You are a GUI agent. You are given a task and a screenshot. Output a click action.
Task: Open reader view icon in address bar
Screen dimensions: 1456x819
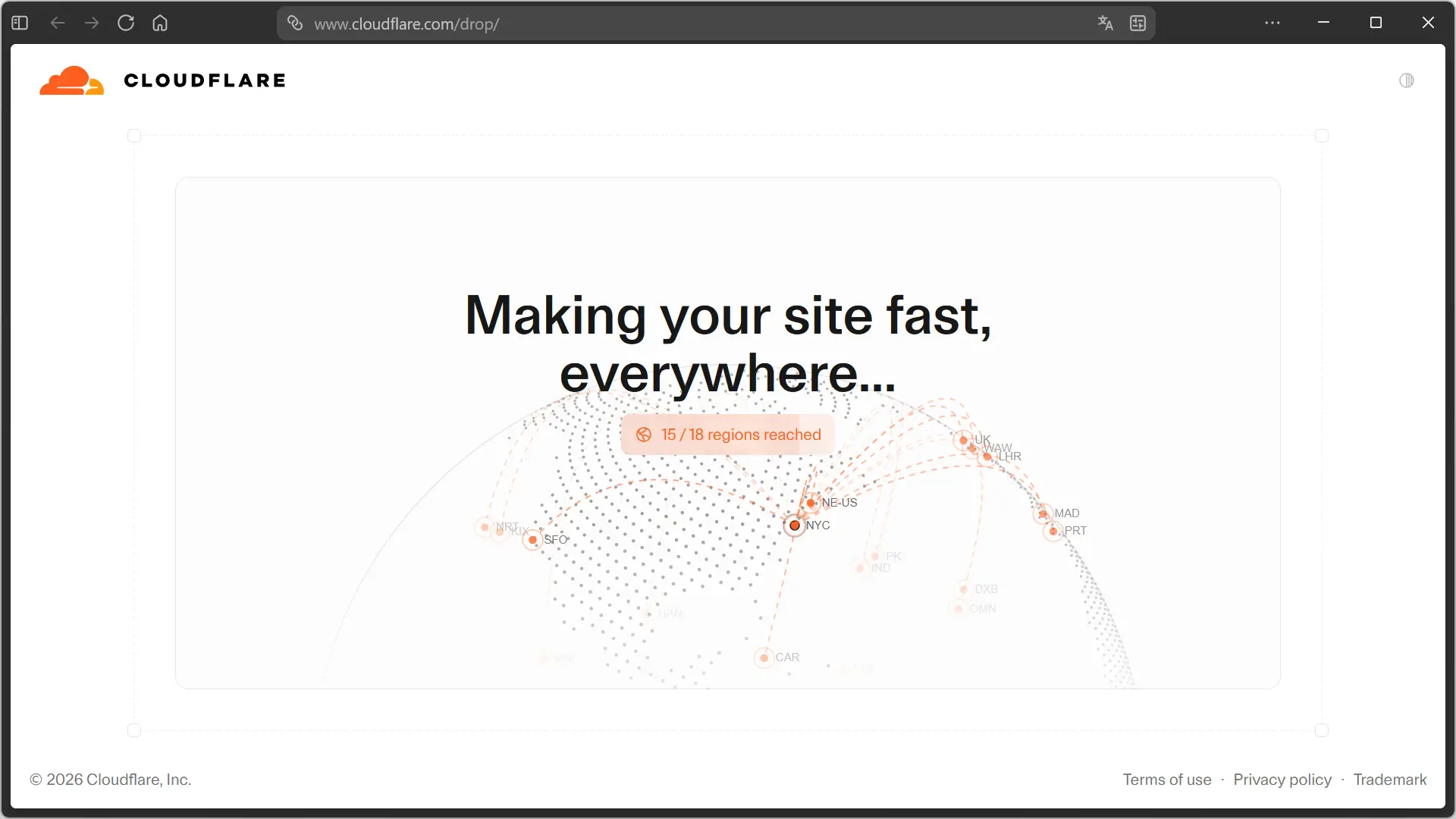tap(1137, 23)
